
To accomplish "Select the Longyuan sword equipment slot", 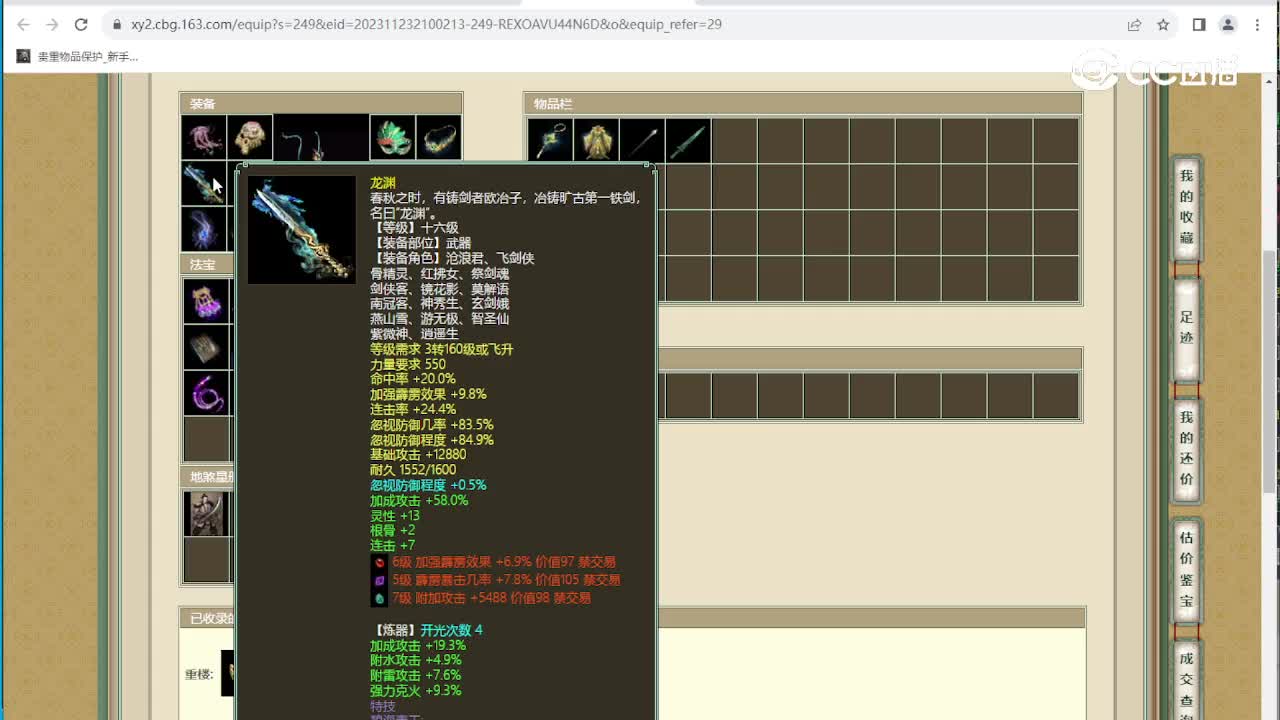I will point(203,183).
